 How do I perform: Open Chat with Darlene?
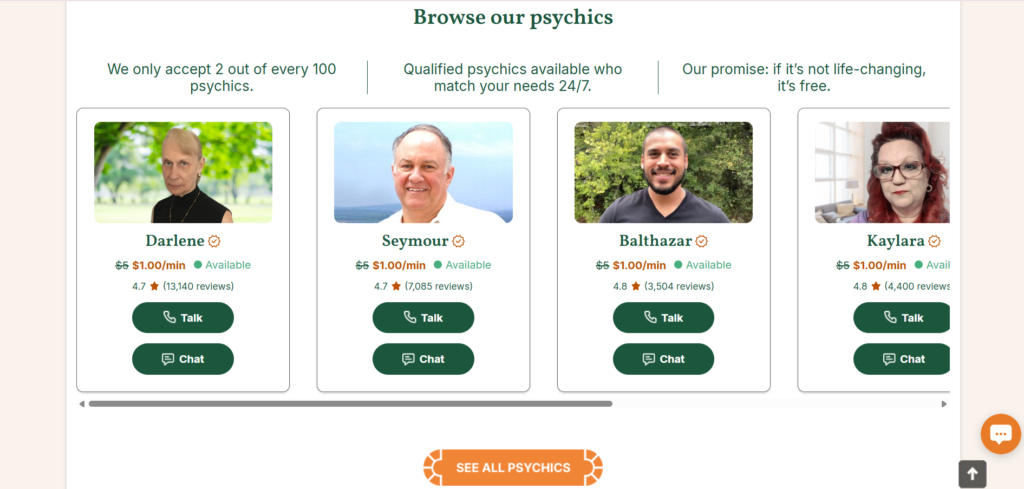pyautogui.click(x=183, y=359)
